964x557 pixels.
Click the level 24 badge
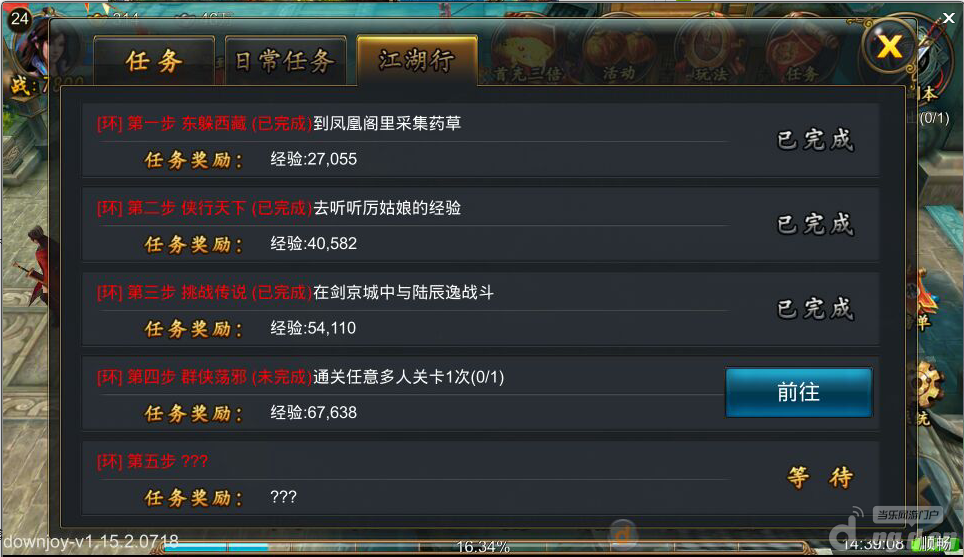pyautogui.click(x=19, y=18)
